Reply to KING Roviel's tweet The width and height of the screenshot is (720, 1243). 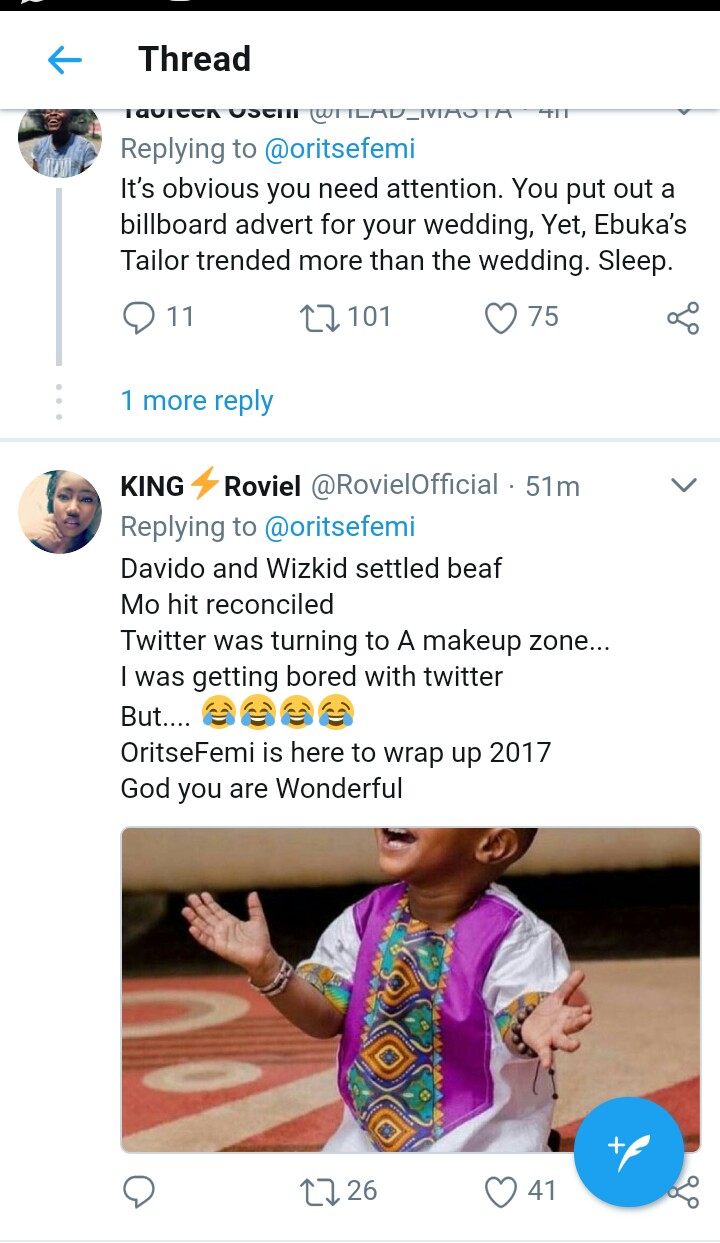tap(139, 1191)
